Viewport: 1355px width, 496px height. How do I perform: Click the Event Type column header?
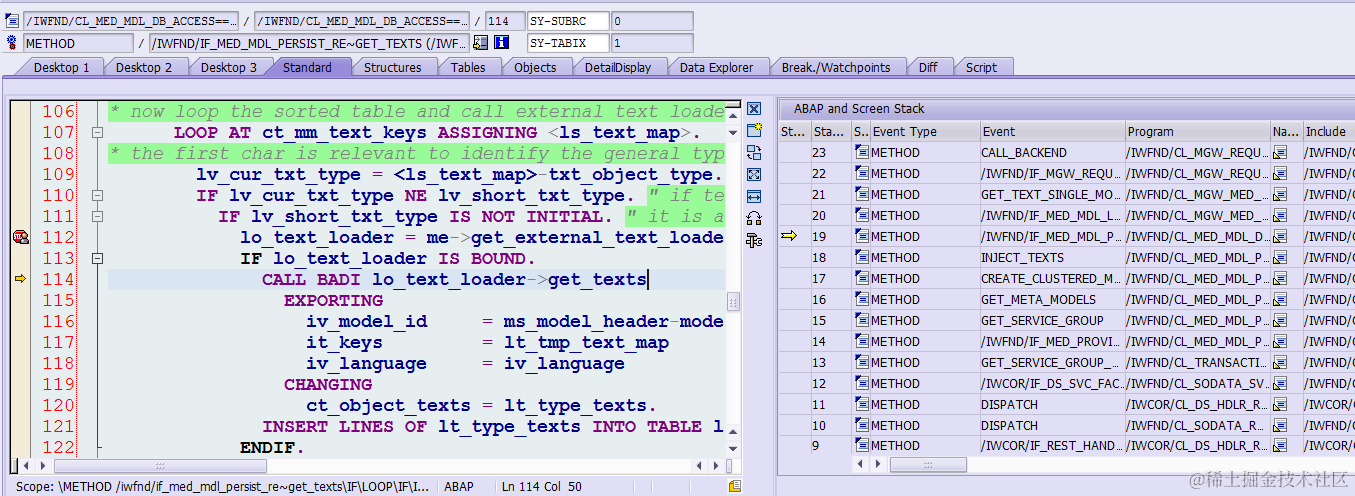[924, 131]
